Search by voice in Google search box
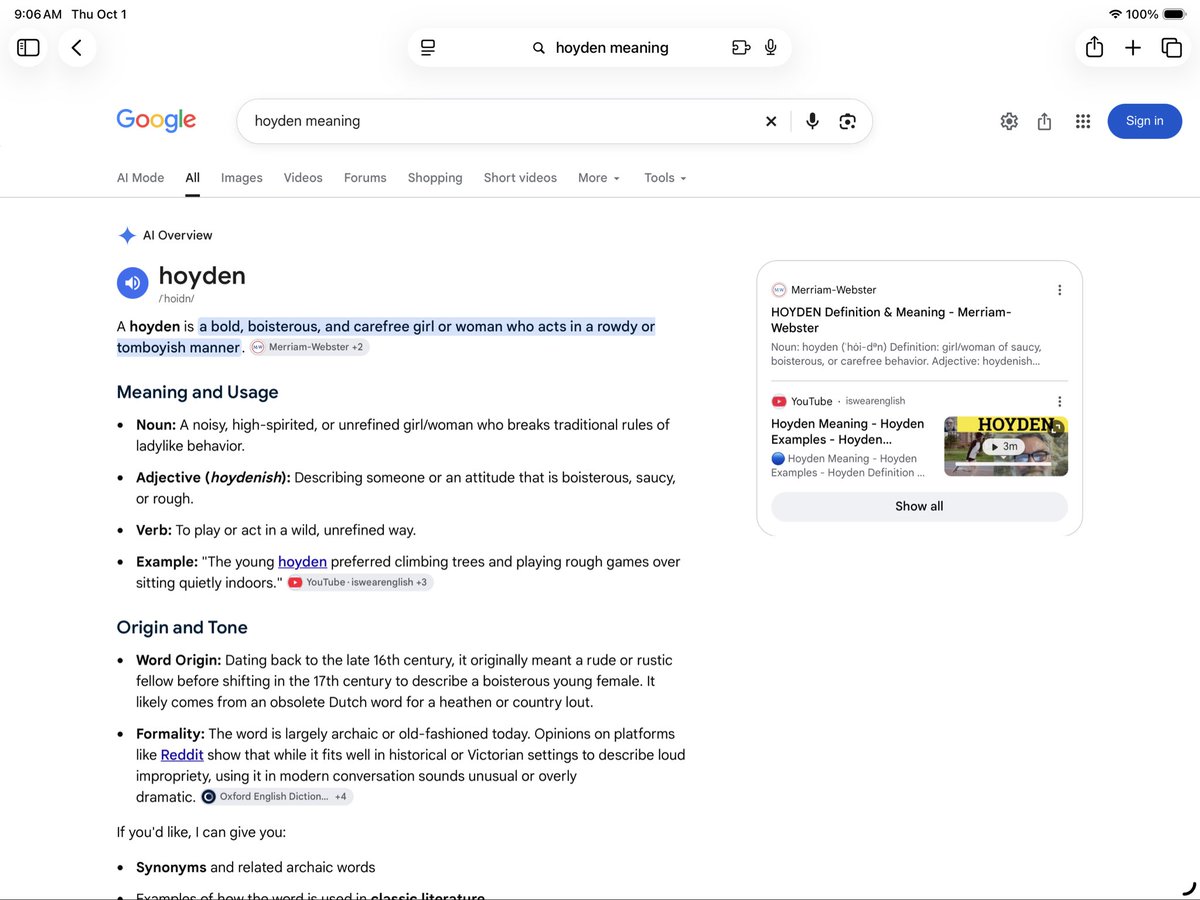 812,121
